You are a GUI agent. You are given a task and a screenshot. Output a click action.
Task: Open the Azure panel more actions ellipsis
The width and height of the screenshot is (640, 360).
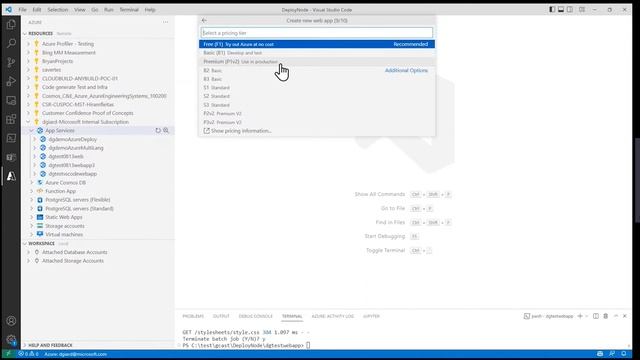pos(165,22)
